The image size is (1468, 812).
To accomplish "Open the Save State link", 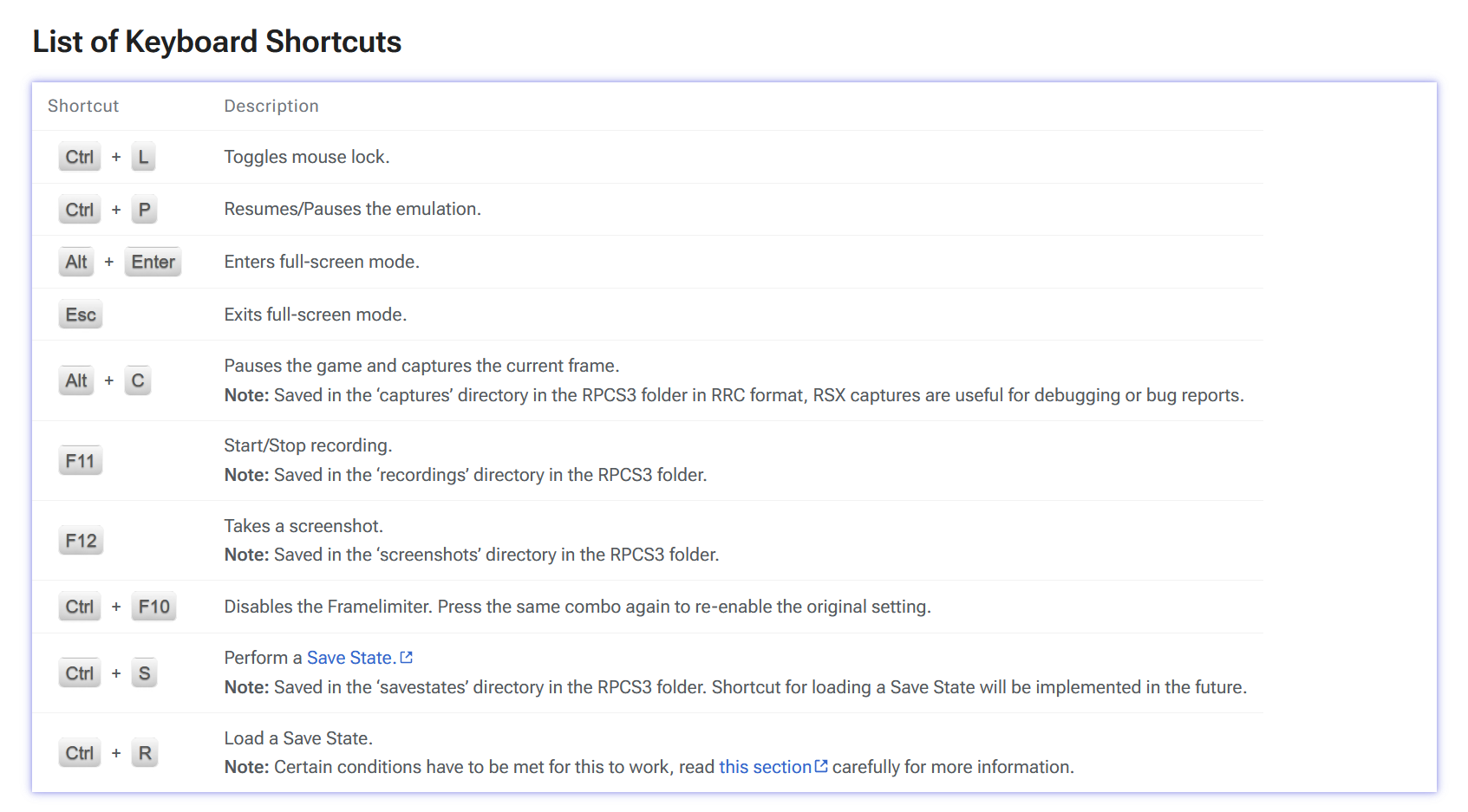I will tap(351, 658).
